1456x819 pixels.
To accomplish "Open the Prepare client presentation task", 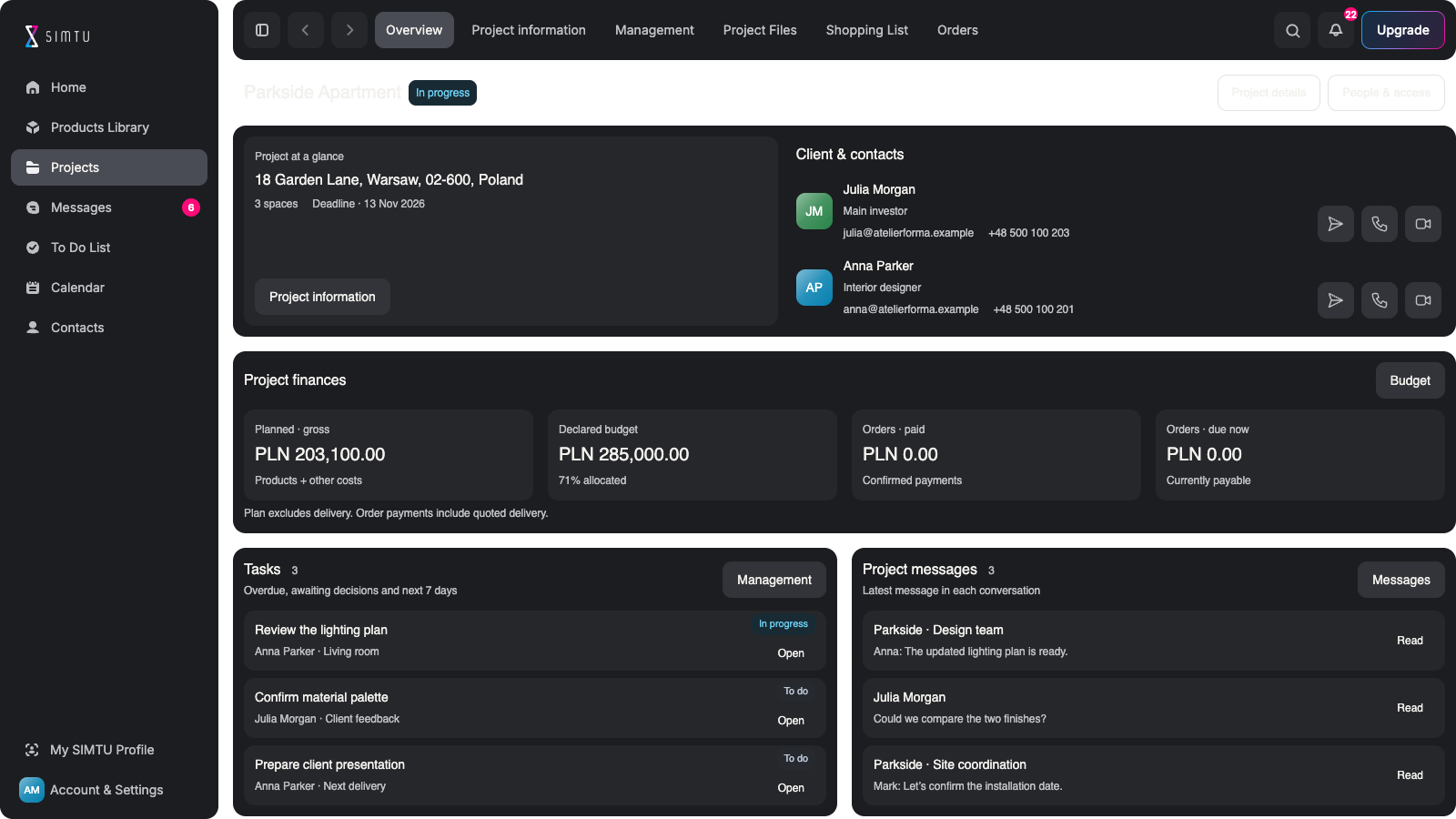I will tap(791, 788).
